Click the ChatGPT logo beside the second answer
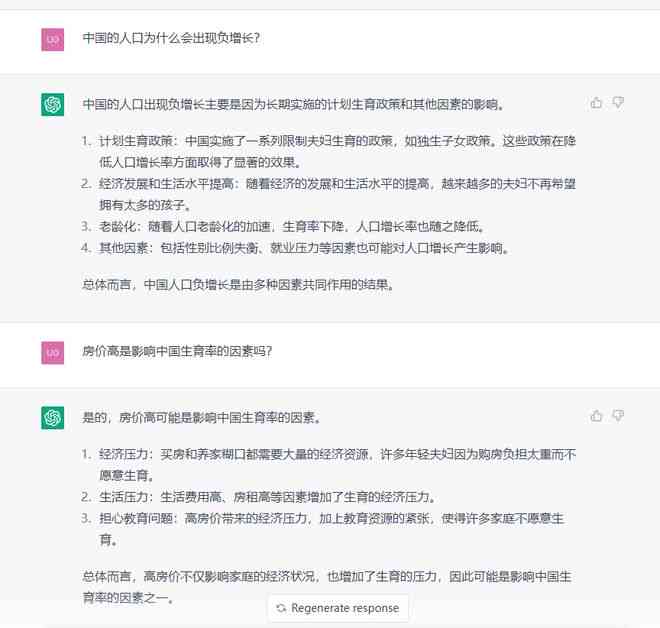The height and width of the screenshot is (628, 660). pyautogui.click(x=53, y=418)
